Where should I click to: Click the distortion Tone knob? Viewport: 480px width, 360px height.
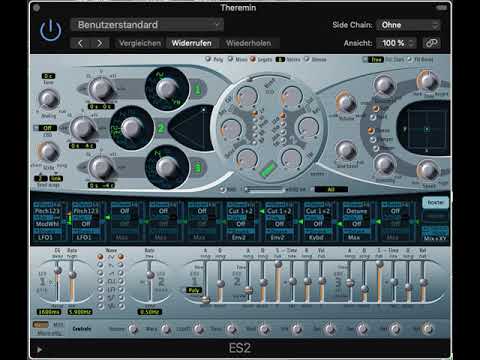428,80
